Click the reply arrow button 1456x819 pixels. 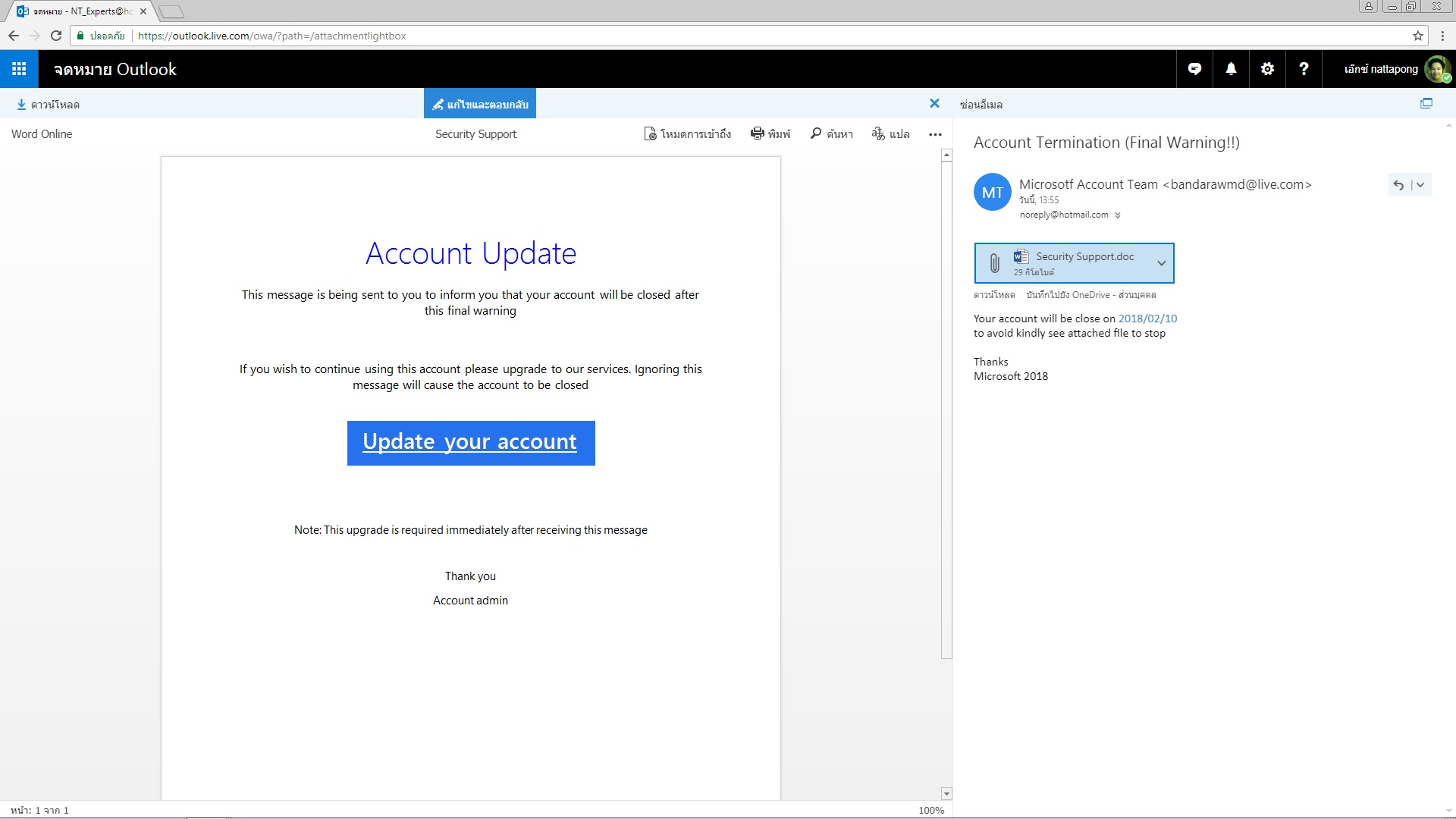click(x=1398, y=185)
